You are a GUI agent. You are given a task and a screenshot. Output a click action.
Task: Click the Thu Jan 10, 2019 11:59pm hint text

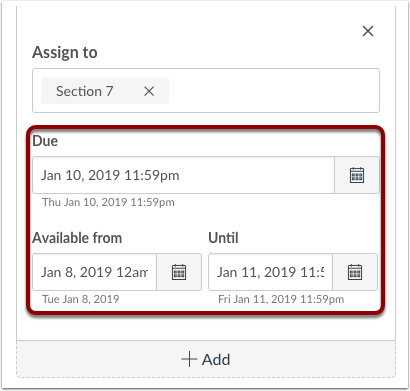point(108,202)
